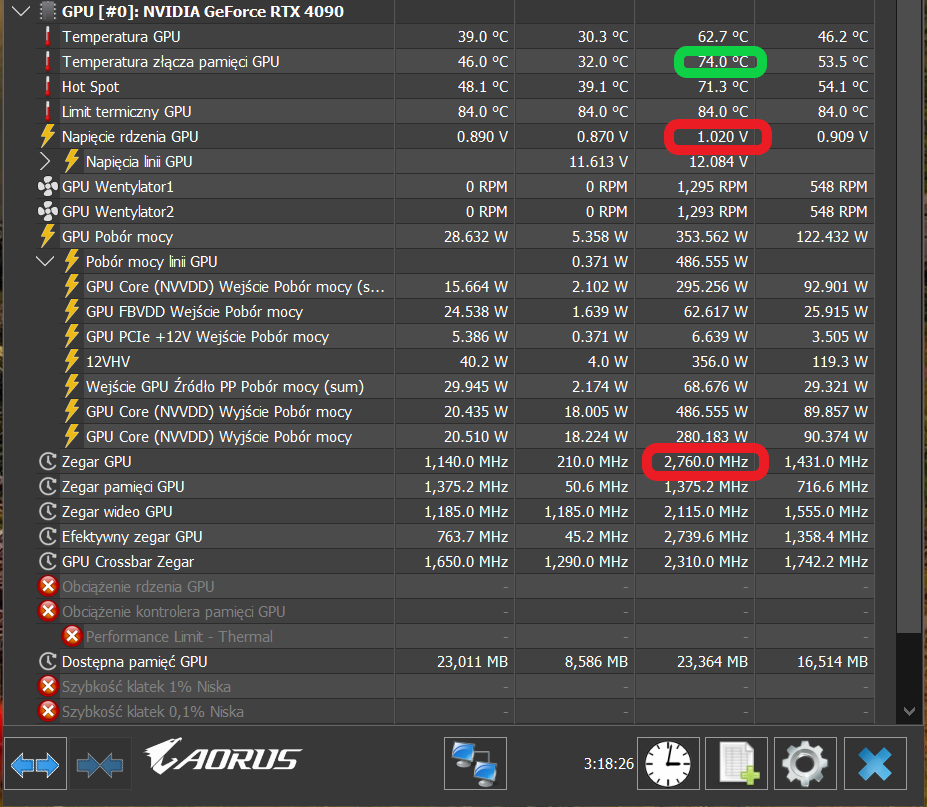Click clock icon beside Zegar wideo GPU
Image resolution: width=927 pixels, height=807 pixels.
pyautogui.click(x=48, y=511)
